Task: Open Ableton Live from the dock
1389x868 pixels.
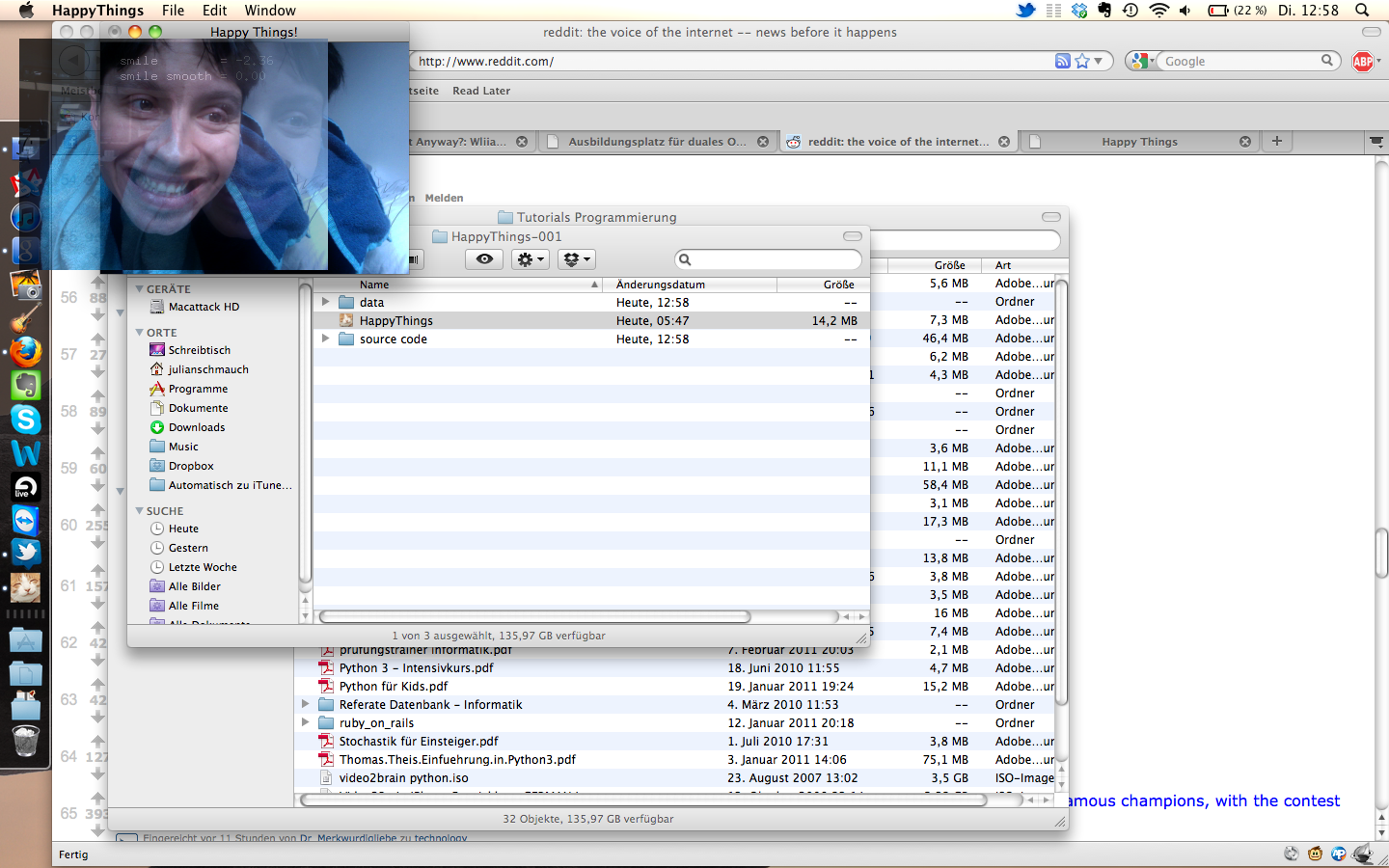Action: tap(26, 487)
